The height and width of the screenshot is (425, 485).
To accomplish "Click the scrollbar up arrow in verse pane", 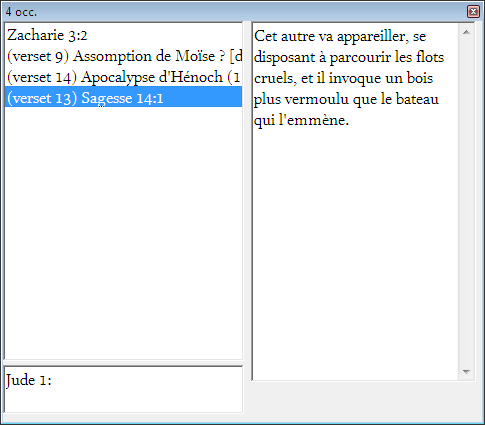I will [x=466, y=32].
